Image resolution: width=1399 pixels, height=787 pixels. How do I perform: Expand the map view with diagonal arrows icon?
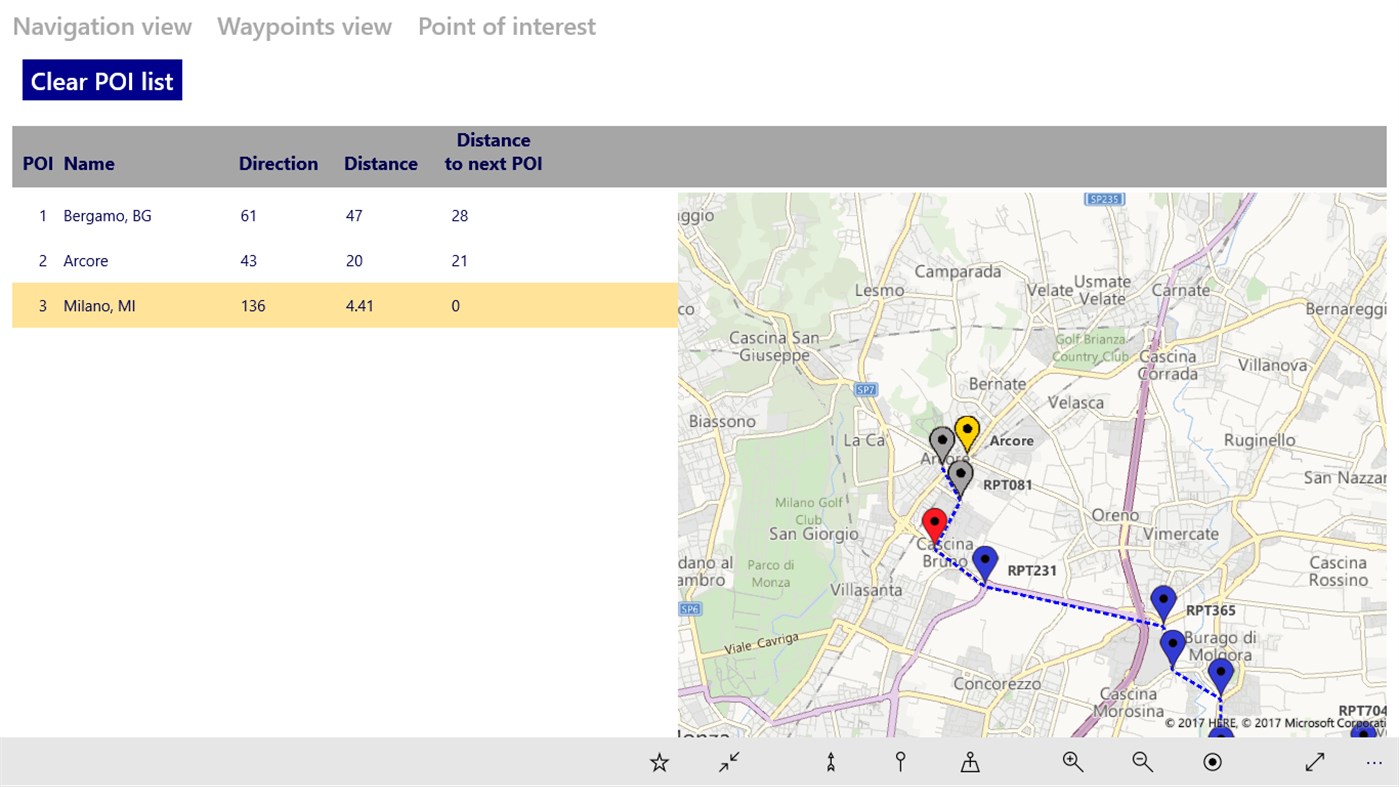coord(1313,762)
